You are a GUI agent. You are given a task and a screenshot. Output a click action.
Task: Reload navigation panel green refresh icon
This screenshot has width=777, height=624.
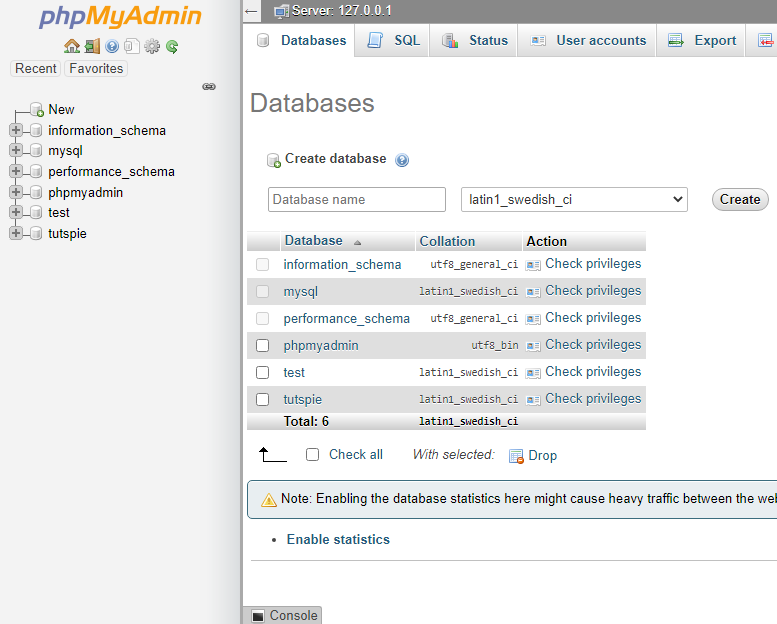pyautogui.click(x=172, y=47)
